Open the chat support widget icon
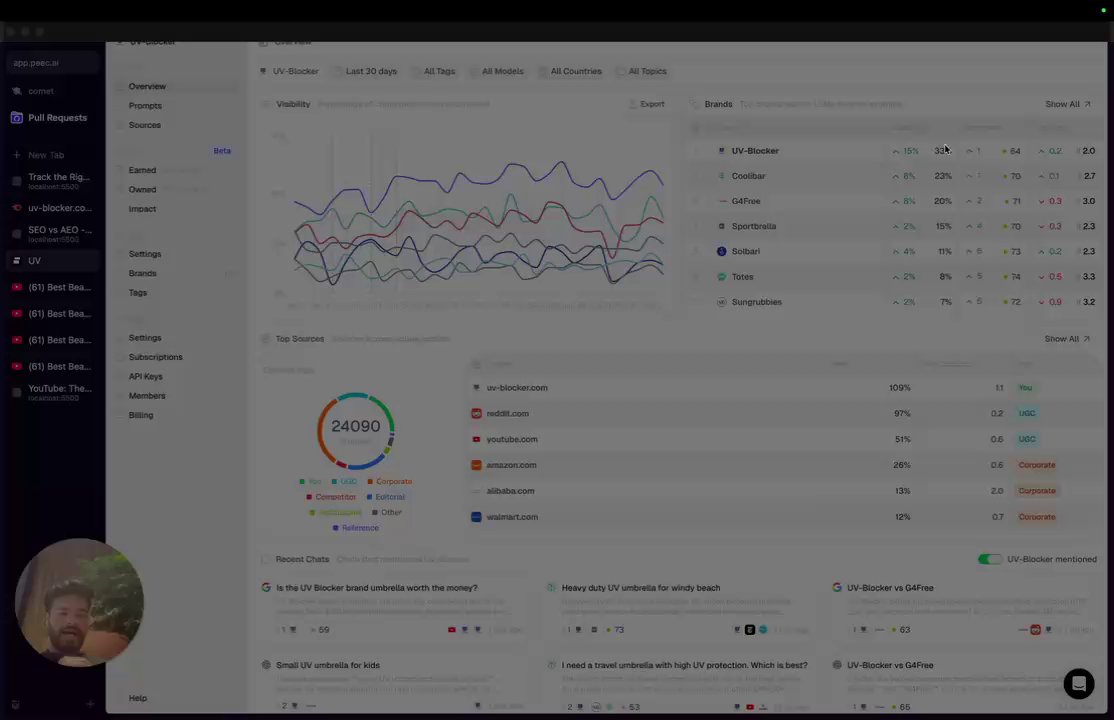This screenshot has width=1114, height=720. (1078, 684)
